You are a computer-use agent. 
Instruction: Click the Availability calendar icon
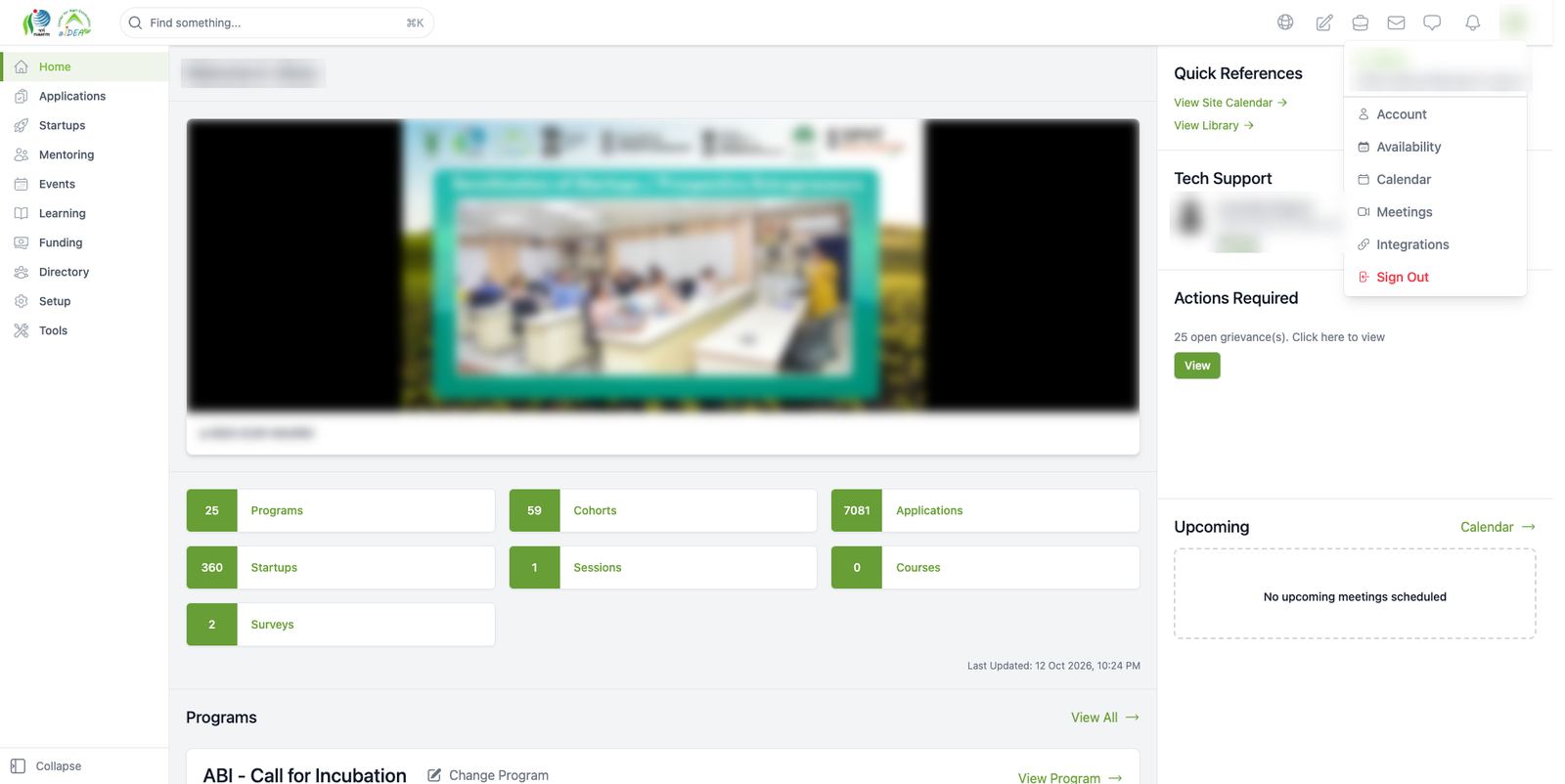(x=1364, y=147)
